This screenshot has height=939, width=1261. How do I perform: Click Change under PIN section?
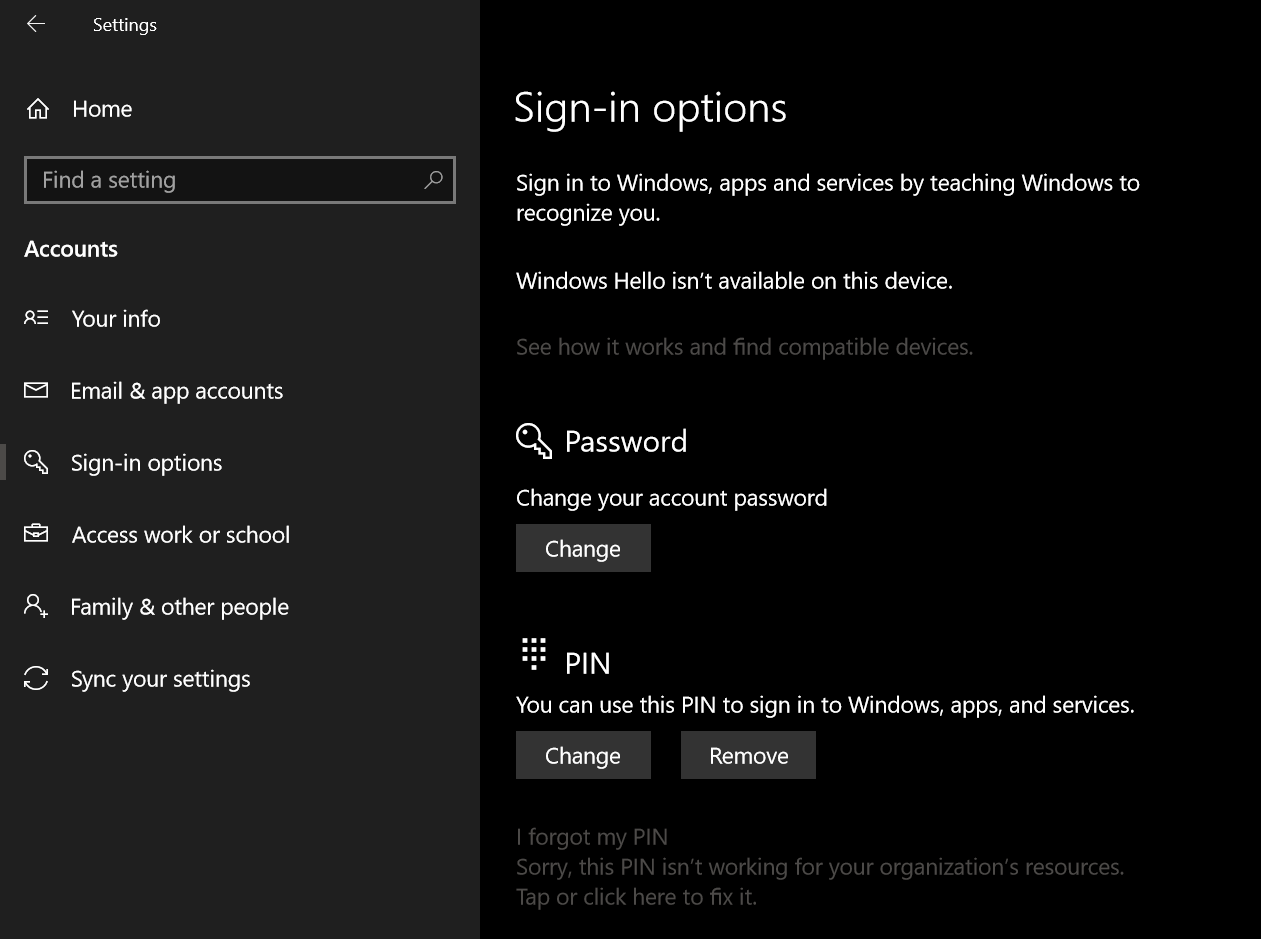(x=583, y=755)
